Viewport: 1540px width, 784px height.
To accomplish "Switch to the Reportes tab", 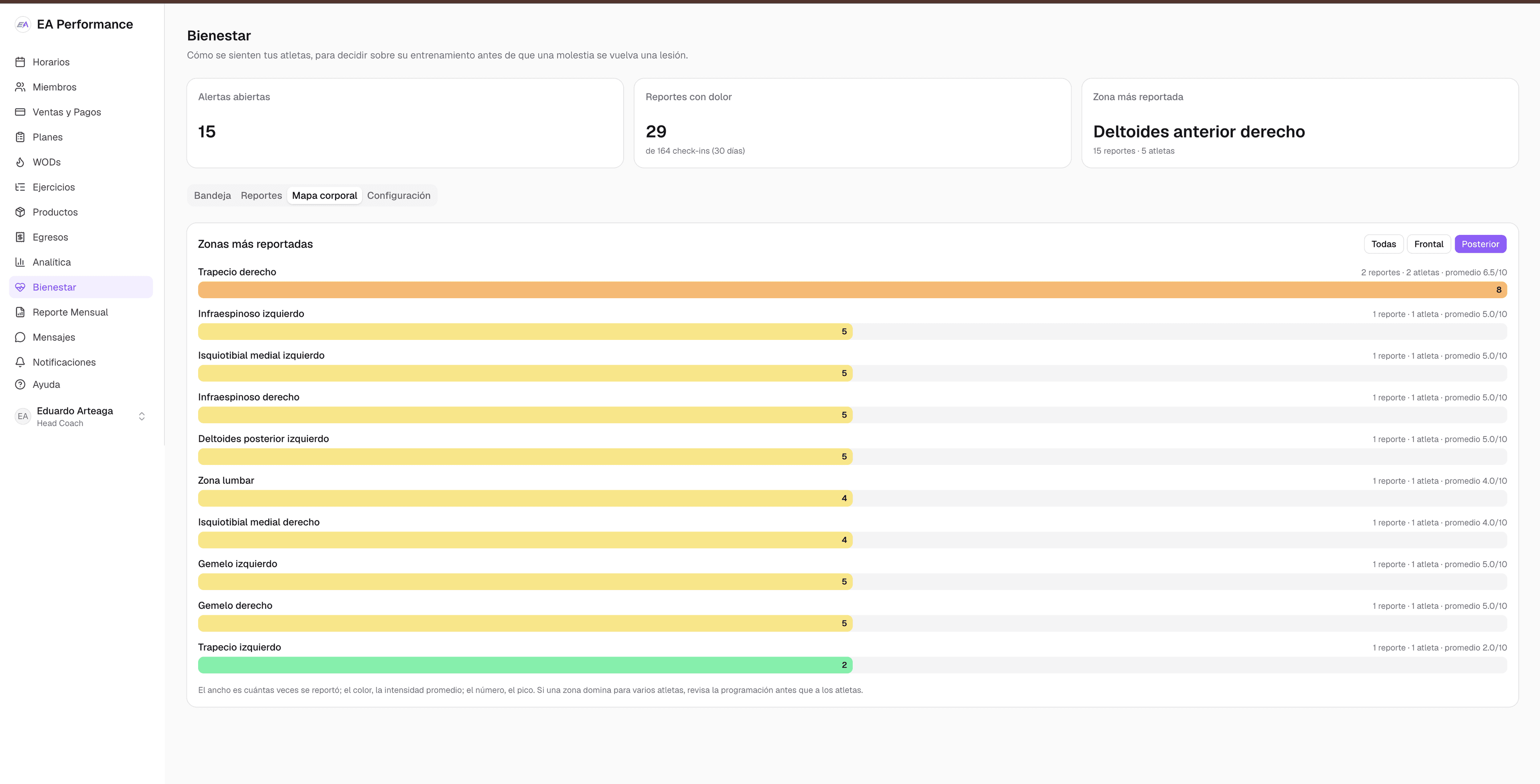I will point(261,196).
